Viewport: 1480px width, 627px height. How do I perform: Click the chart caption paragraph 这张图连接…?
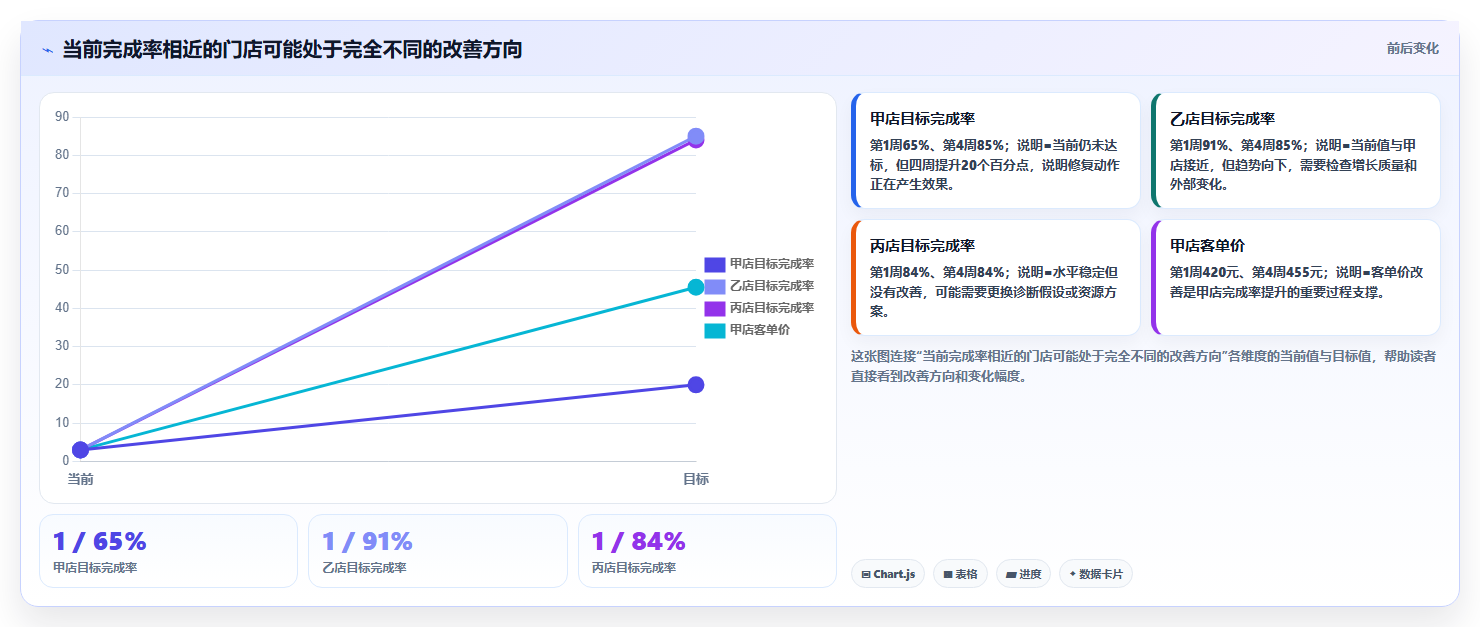coord(1144,366)
